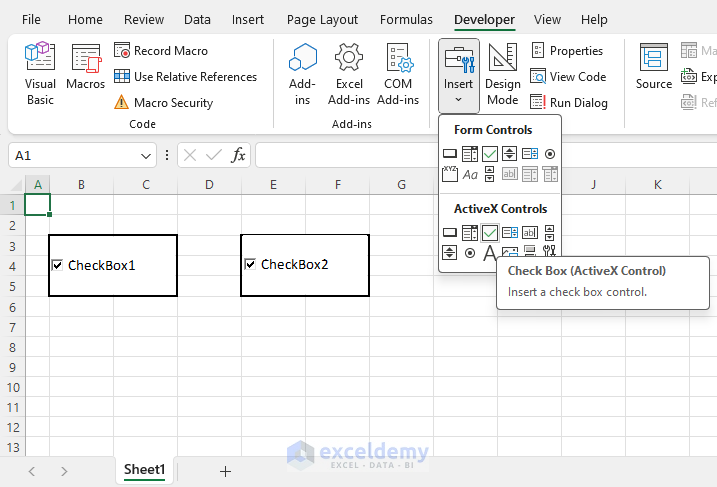This screenshot has width=717, height=487.
Task: Insert a Form Controls Check Box
Action: [x=490, y=154]
